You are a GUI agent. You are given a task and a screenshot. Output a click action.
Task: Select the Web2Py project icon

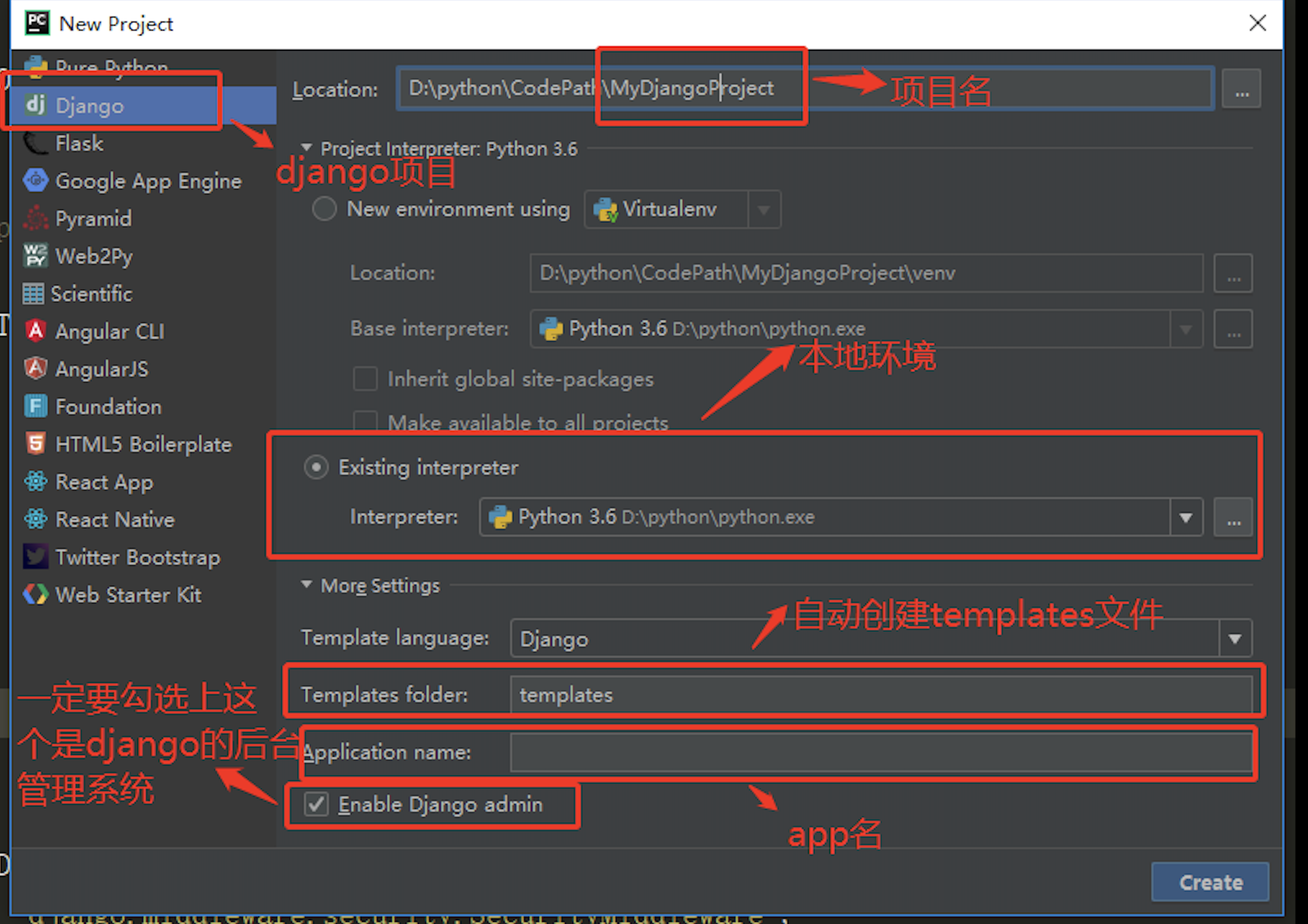[35, 256]
